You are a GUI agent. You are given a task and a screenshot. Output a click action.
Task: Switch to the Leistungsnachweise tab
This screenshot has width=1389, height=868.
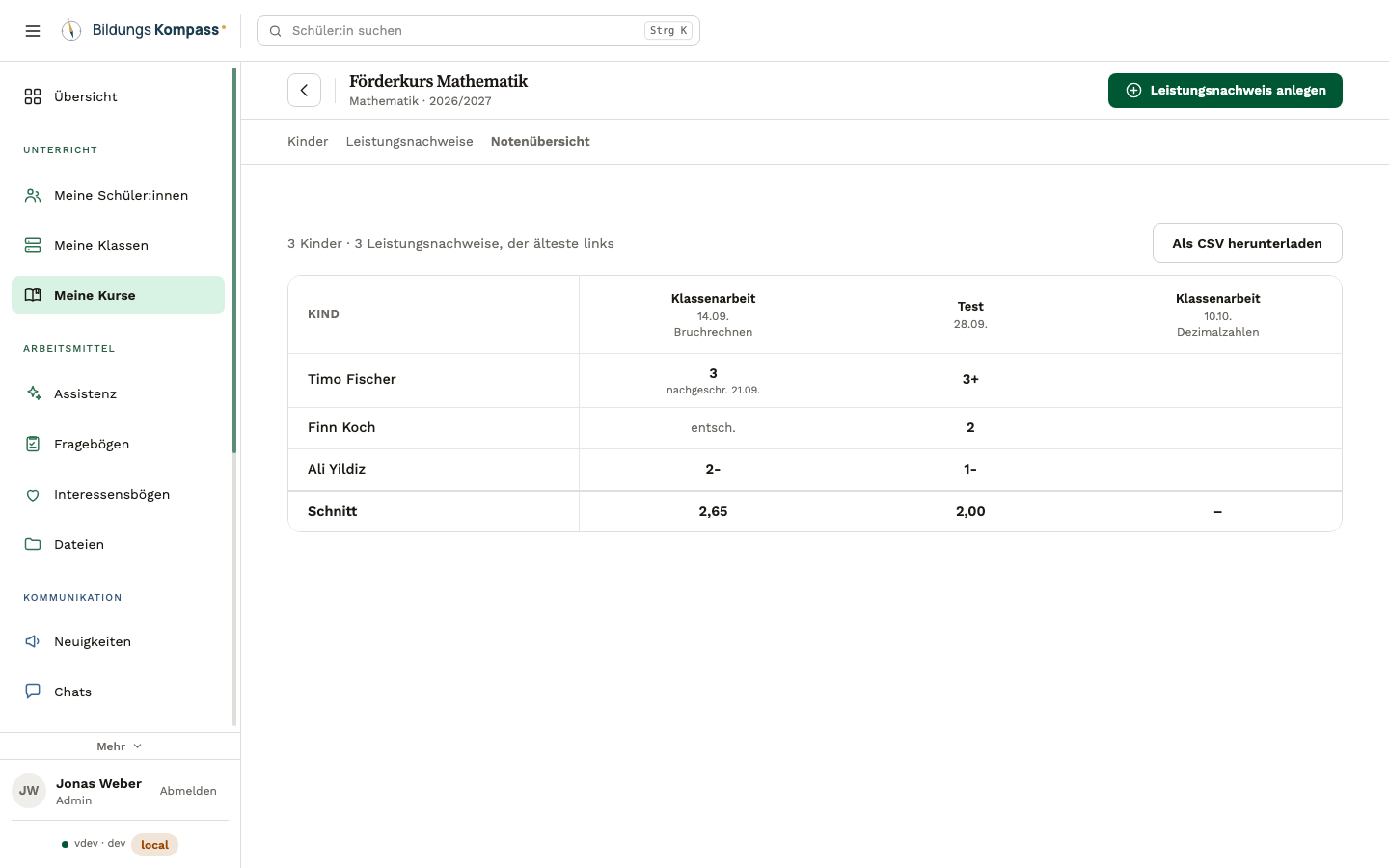[410, 142]
